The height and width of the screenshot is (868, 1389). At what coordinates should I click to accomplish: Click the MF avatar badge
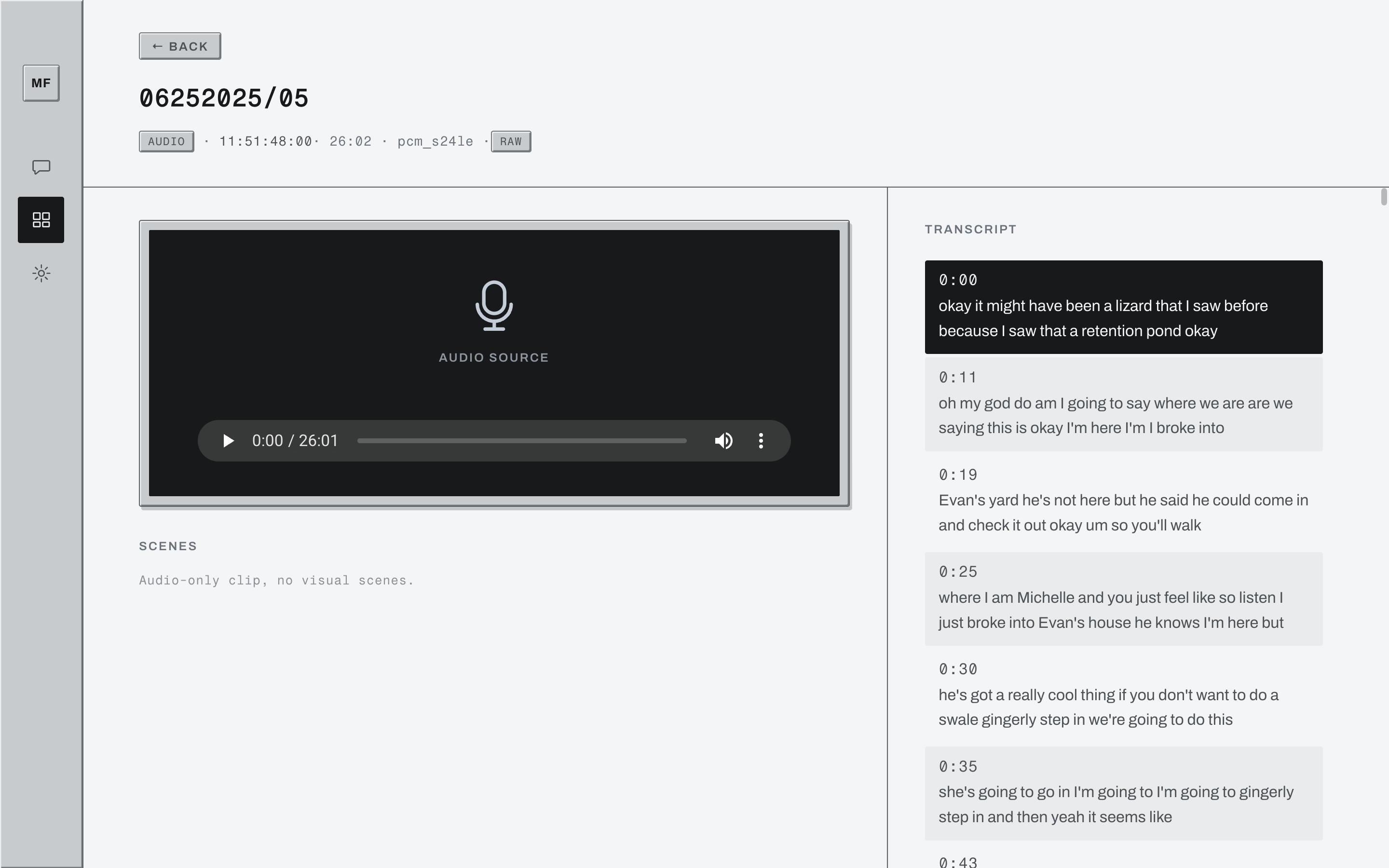(x=41, y=83)
